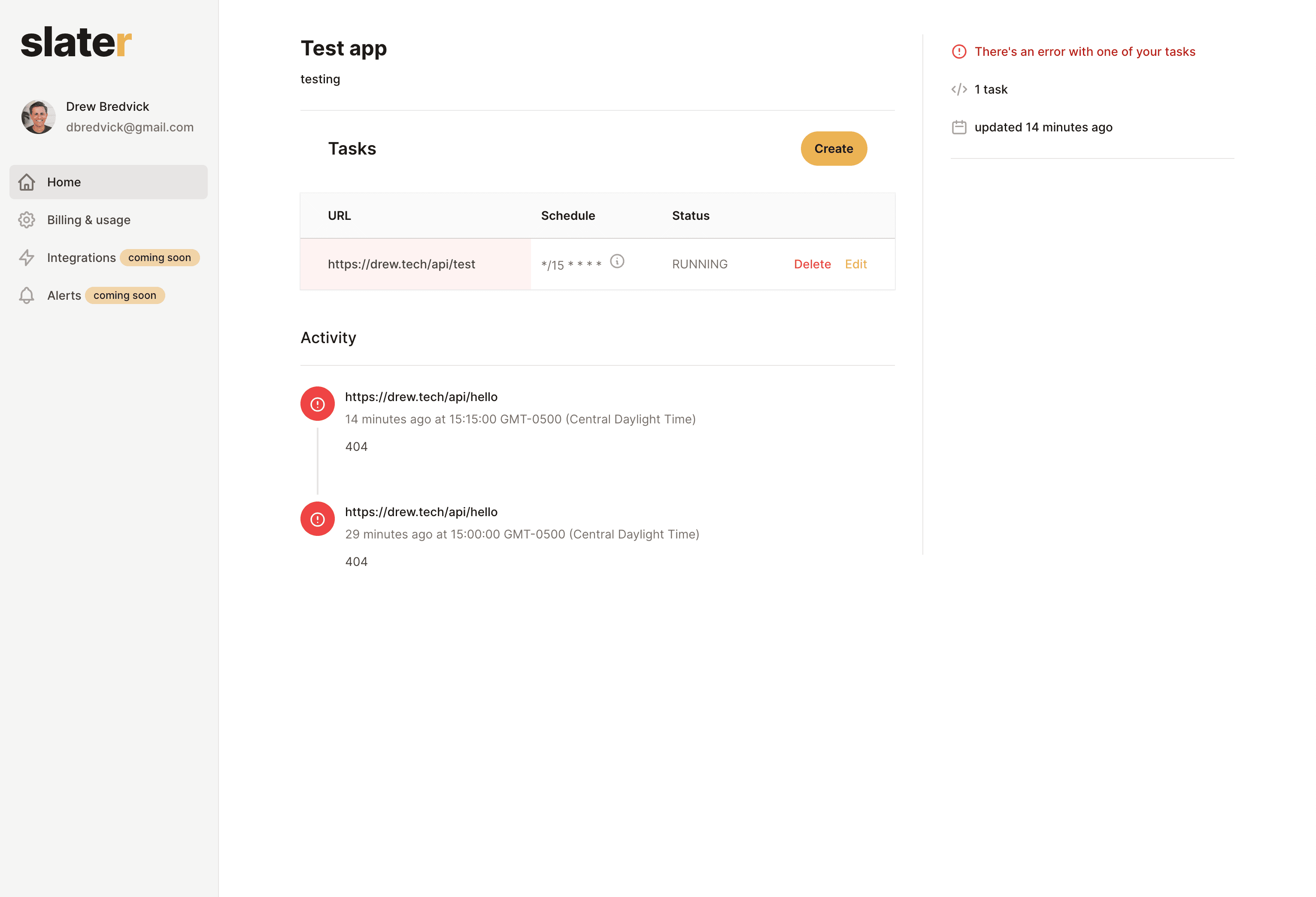Create a new task
The image size is (1316, 897).
coord(834,149)
